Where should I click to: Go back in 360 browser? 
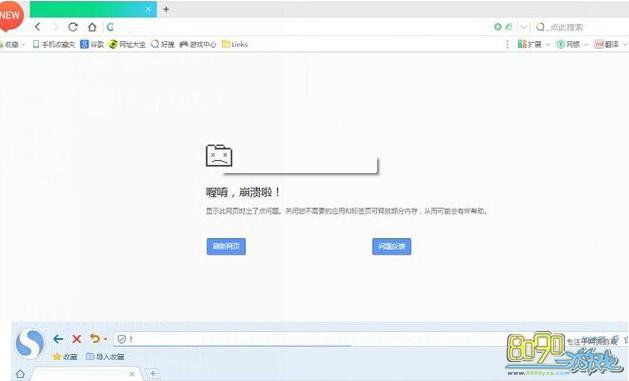38,27
